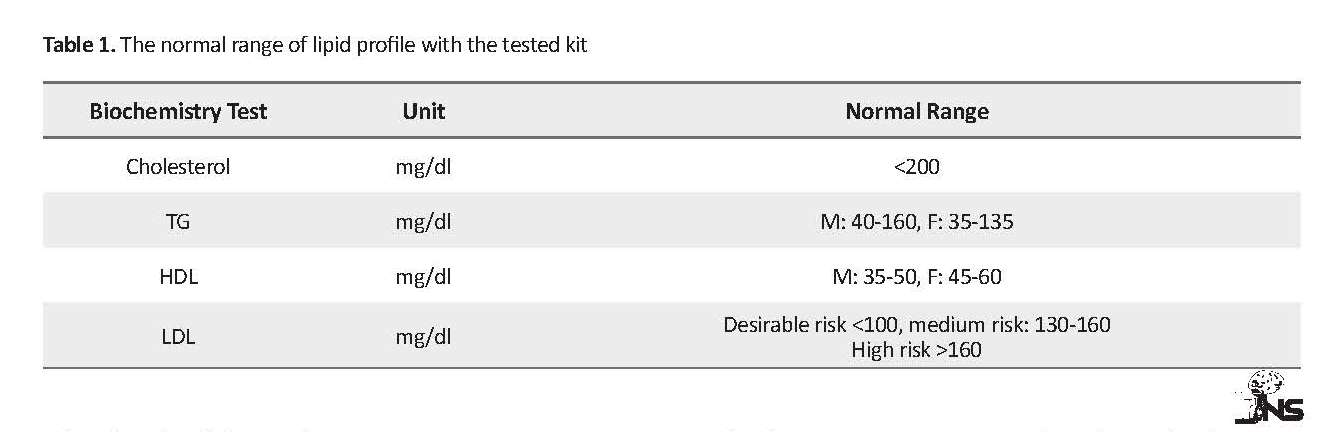This screenshot has width=1342, height=432.
Task: Select the TG row label
Action: (x=178, y=222)
